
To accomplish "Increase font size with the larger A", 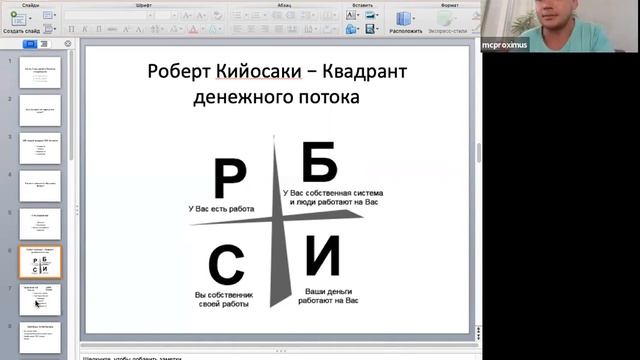I will (x=187, y=16).
